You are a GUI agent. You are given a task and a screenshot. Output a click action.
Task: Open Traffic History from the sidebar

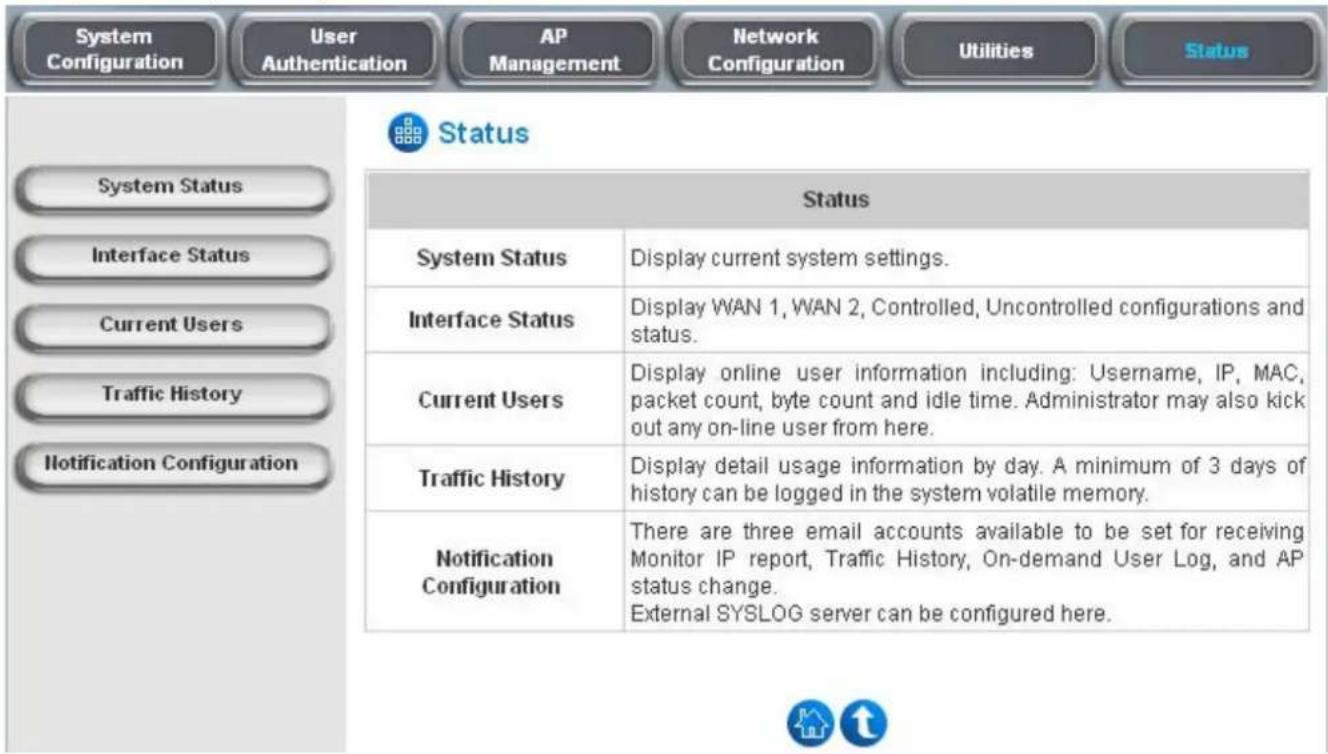click(x=171, y=394)
